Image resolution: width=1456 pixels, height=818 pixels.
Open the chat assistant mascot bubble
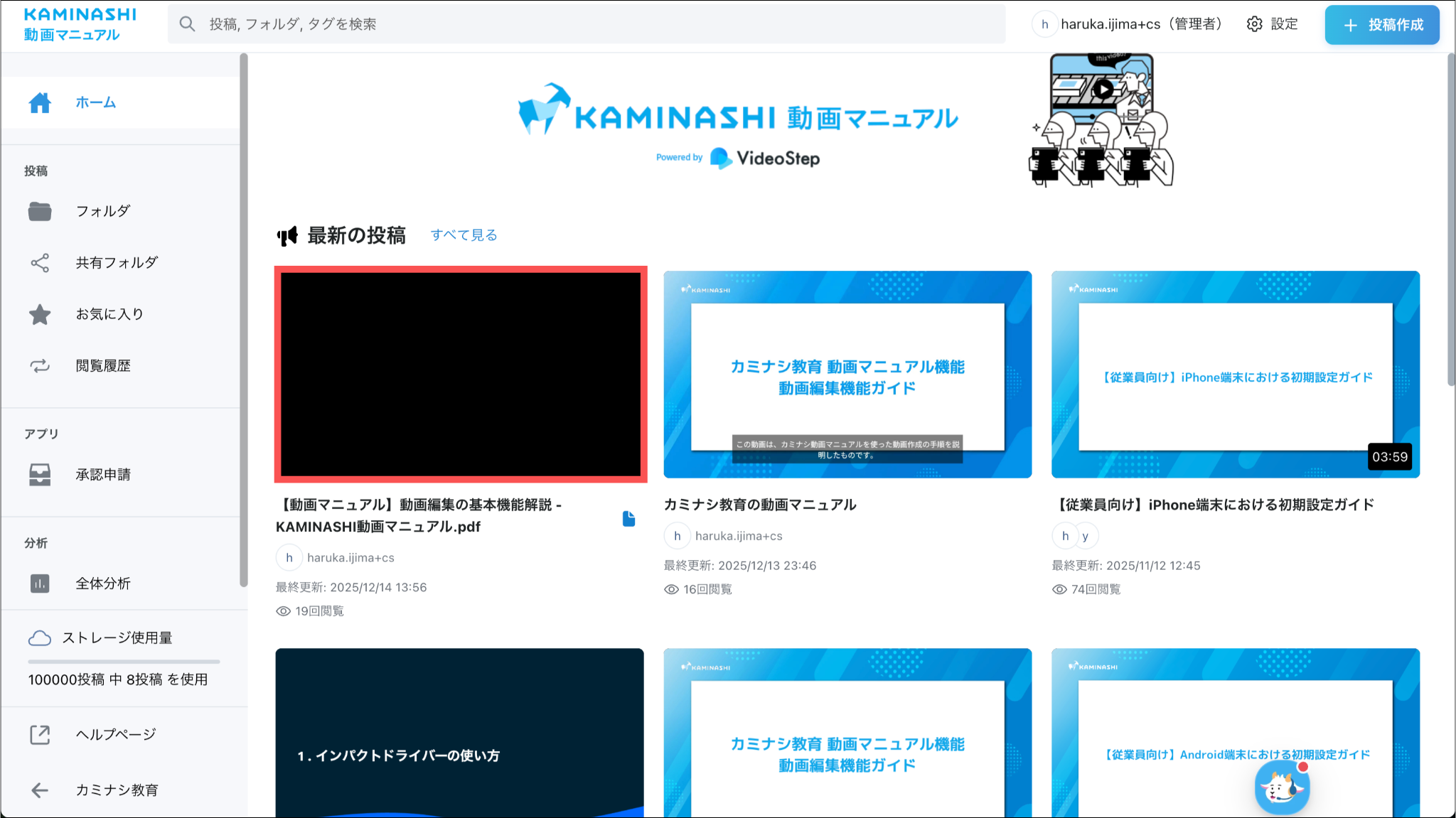click(x=1282, y=787)
